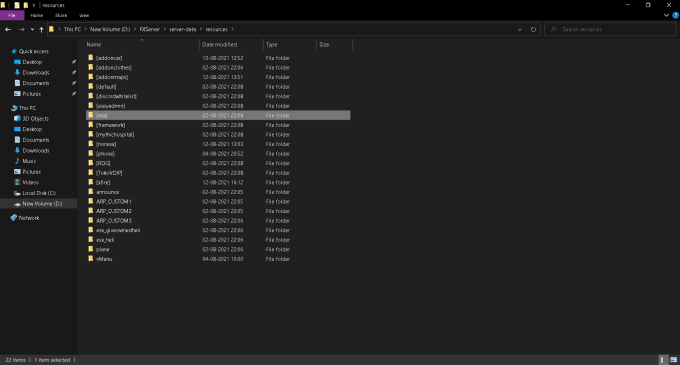Click This PC in the address bar
The image size is (680, 365).
(72, 29)
